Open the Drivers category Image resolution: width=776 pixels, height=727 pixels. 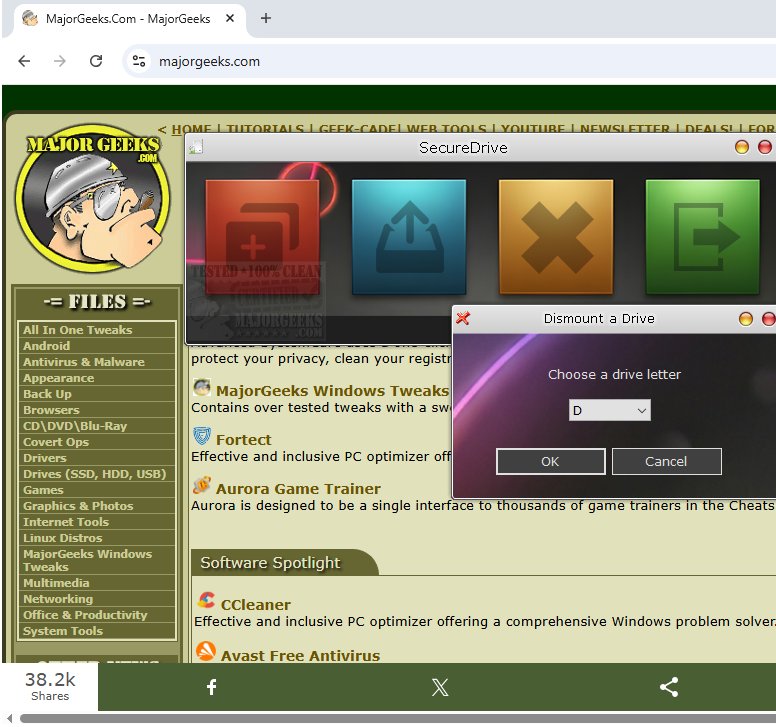[45, 458]
